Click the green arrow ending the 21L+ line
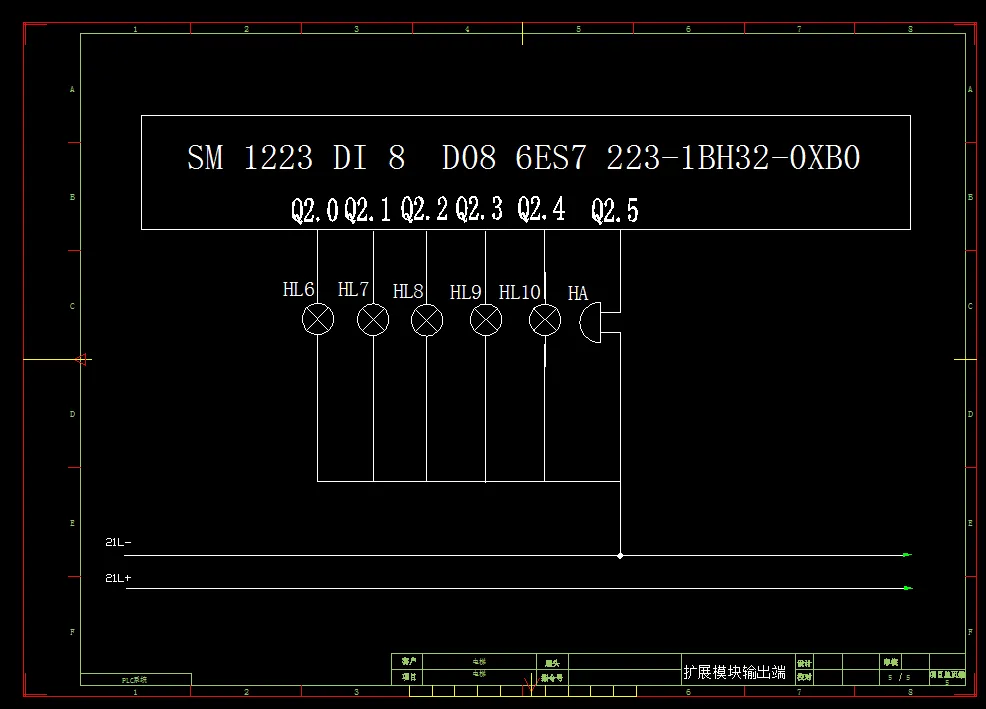 click(907, 588)
